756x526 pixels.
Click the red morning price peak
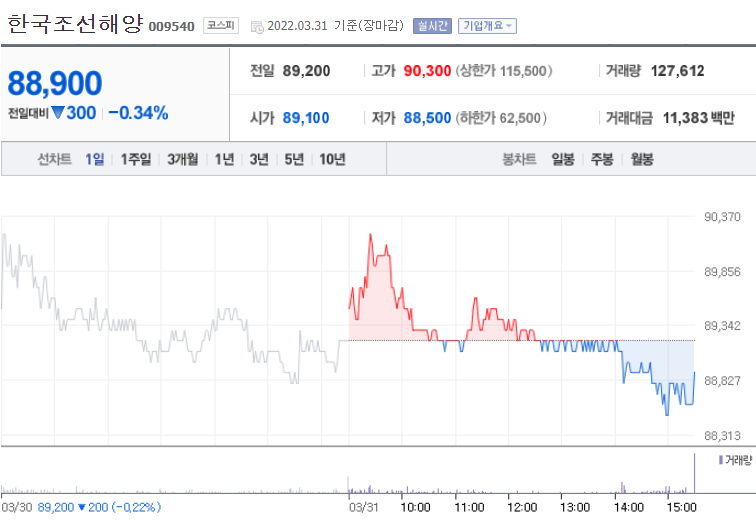click(370, 235)
